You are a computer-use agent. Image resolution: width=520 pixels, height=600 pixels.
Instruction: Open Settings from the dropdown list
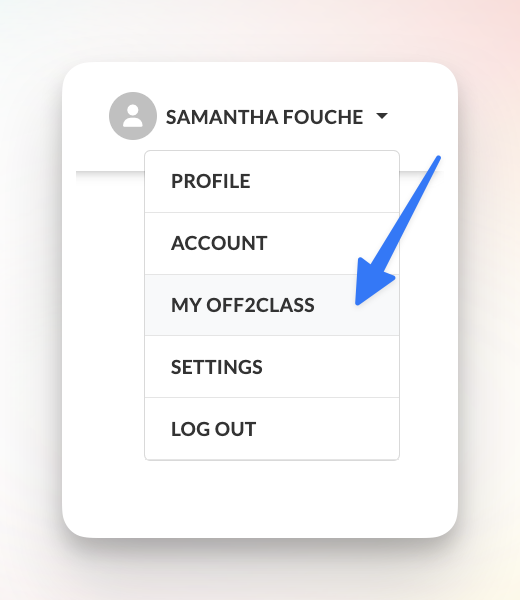click(272, 367)
